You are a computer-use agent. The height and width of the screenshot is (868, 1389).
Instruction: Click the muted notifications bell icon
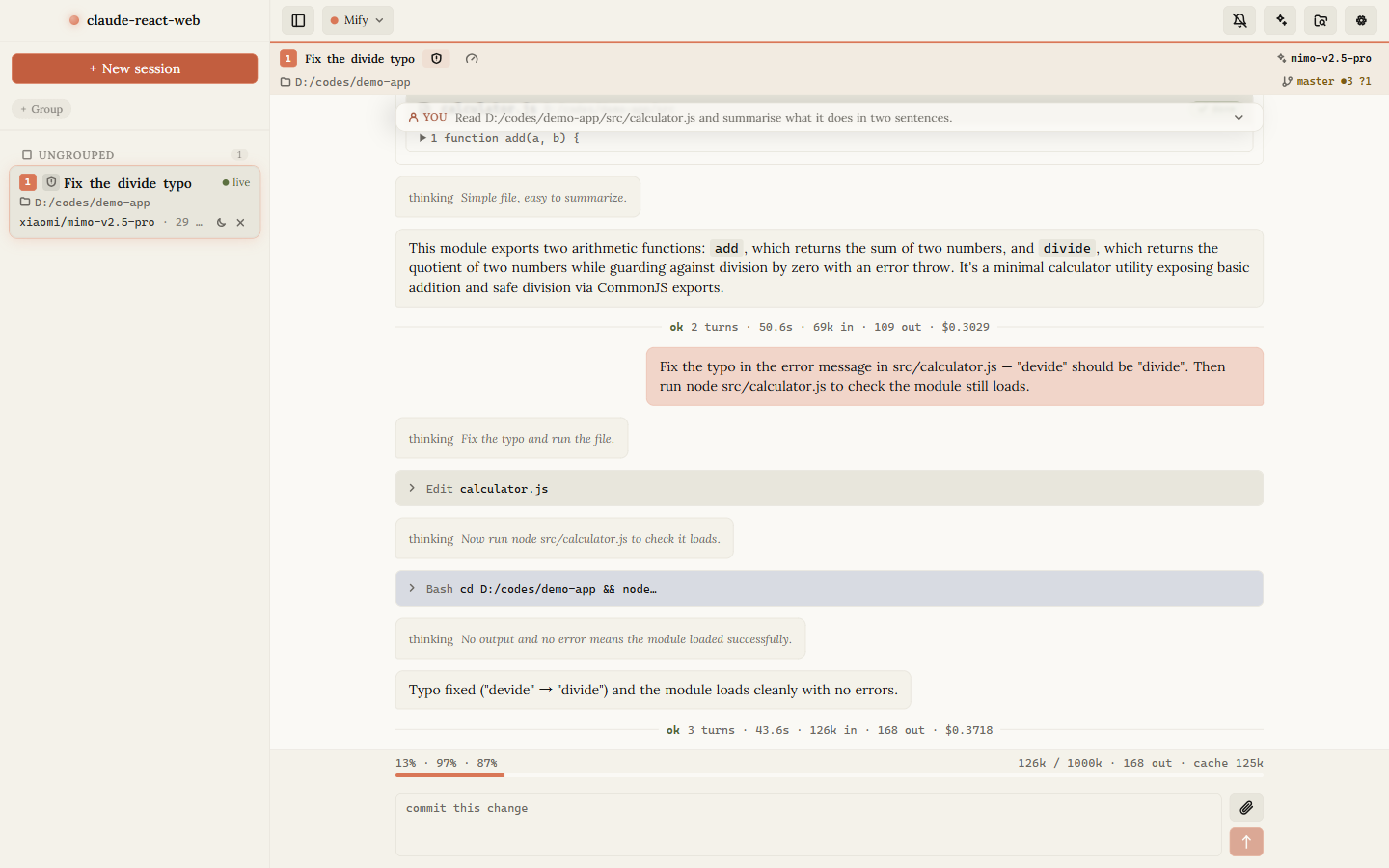1240,20
